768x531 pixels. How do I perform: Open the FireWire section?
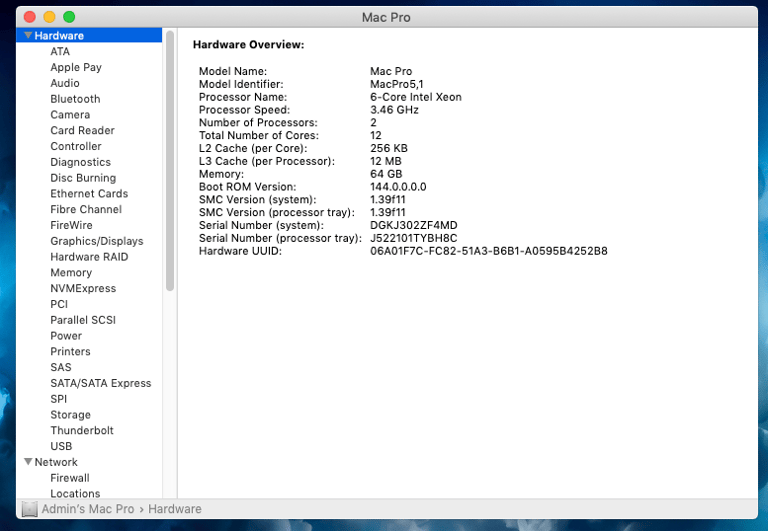pyautogui.click(x=71, y=225)
